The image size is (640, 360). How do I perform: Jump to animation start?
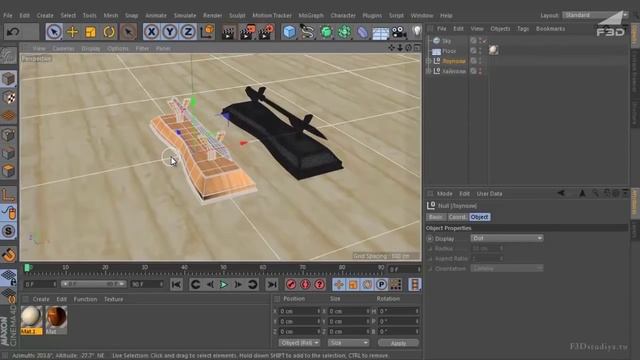click(x=176, y=284)
